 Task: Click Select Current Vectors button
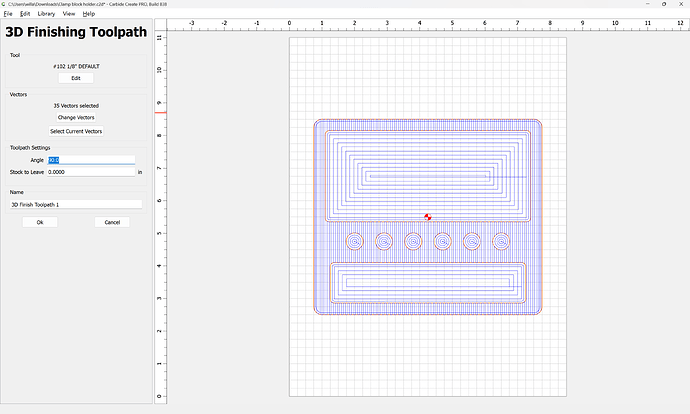[76, 131]
